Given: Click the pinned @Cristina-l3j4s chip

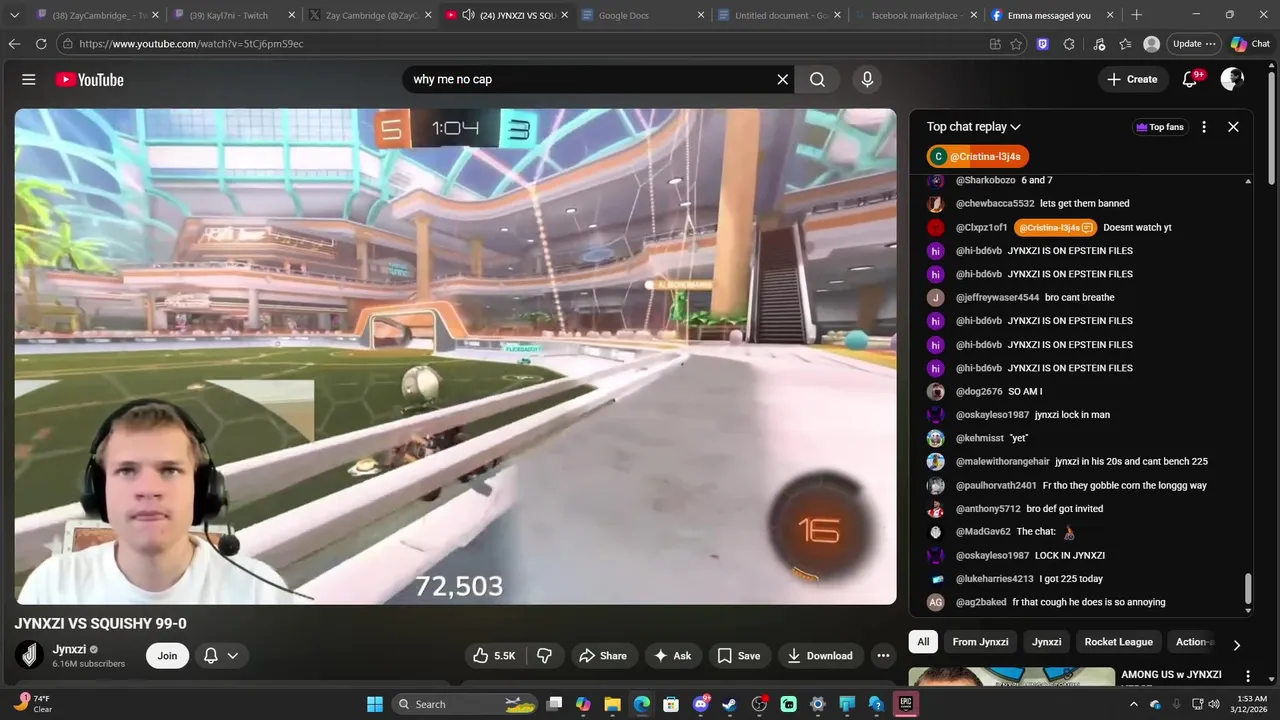Looking at the screenshot, I should point(978,156).
